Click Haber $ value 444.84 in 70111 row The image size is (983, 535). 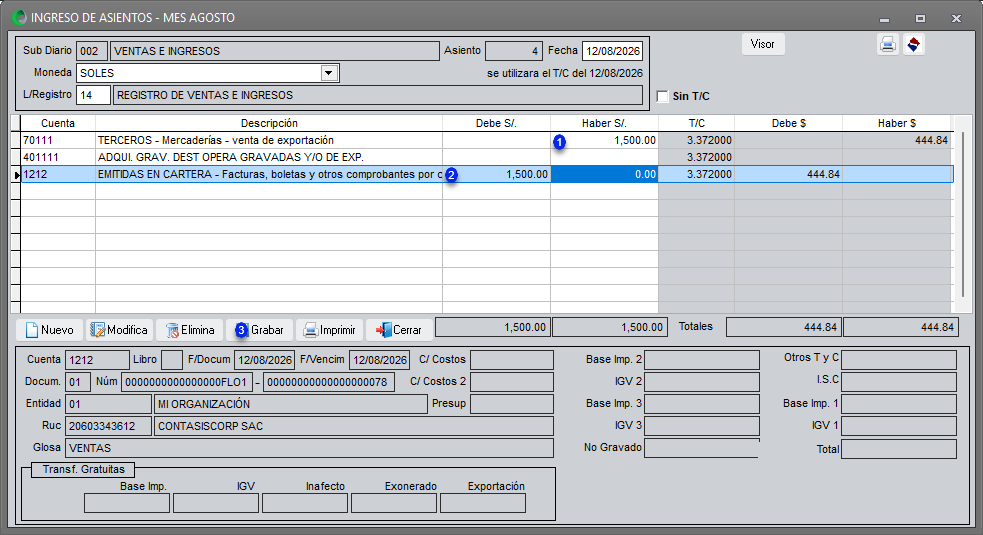click(896, 140)
